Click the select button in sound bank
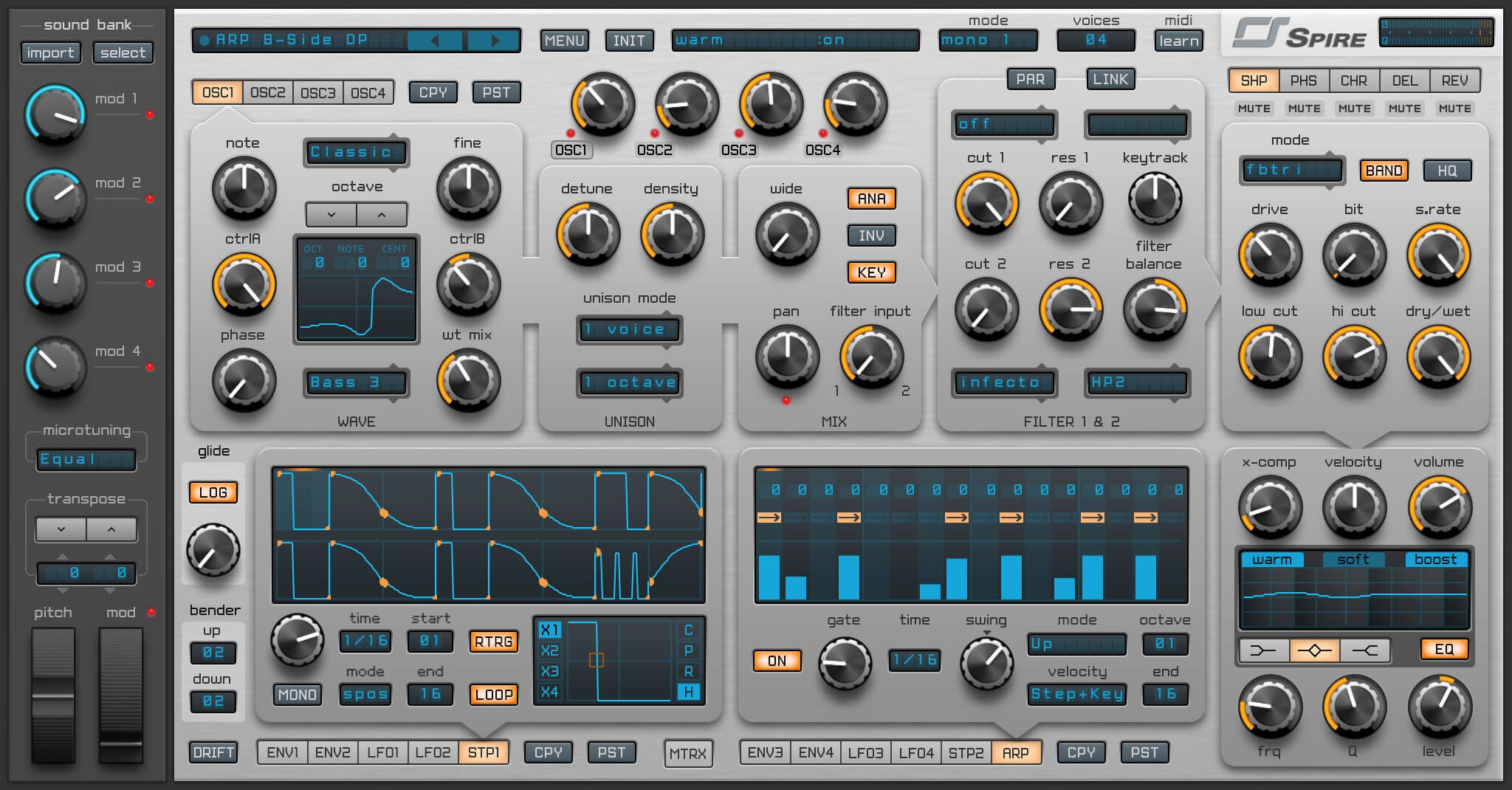 (x=123, y=52)
